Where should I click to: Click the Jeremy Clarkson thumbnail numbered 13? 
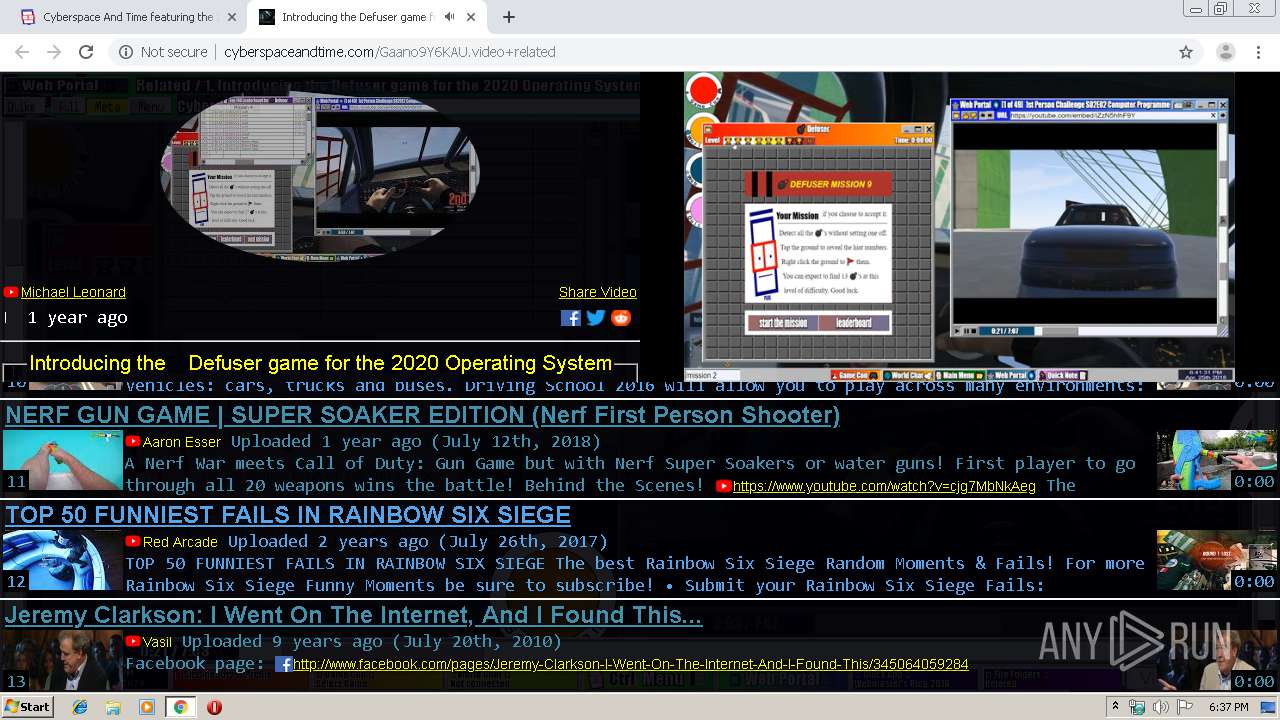tap(63, 660)
